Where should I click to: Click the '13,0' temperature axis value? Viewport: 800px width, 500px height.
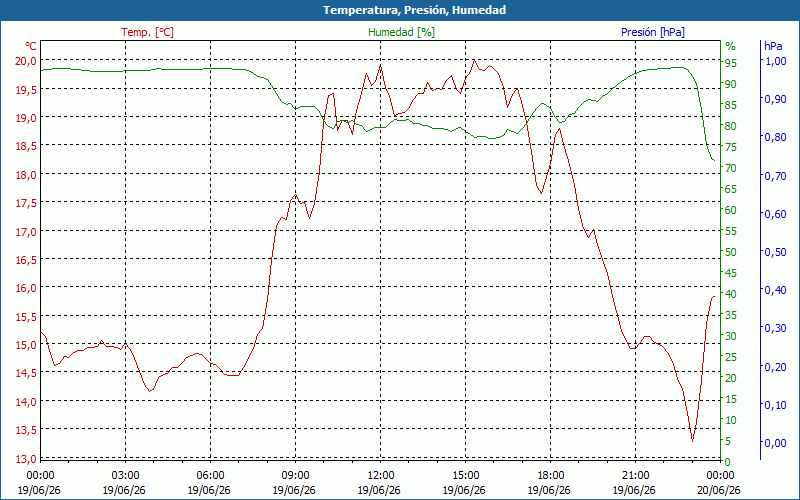(27, 458)
